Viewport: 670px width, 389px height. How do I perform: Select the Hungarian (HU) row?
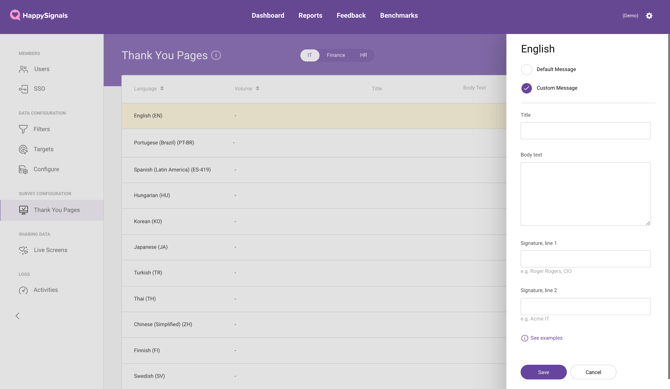point(314,196)
